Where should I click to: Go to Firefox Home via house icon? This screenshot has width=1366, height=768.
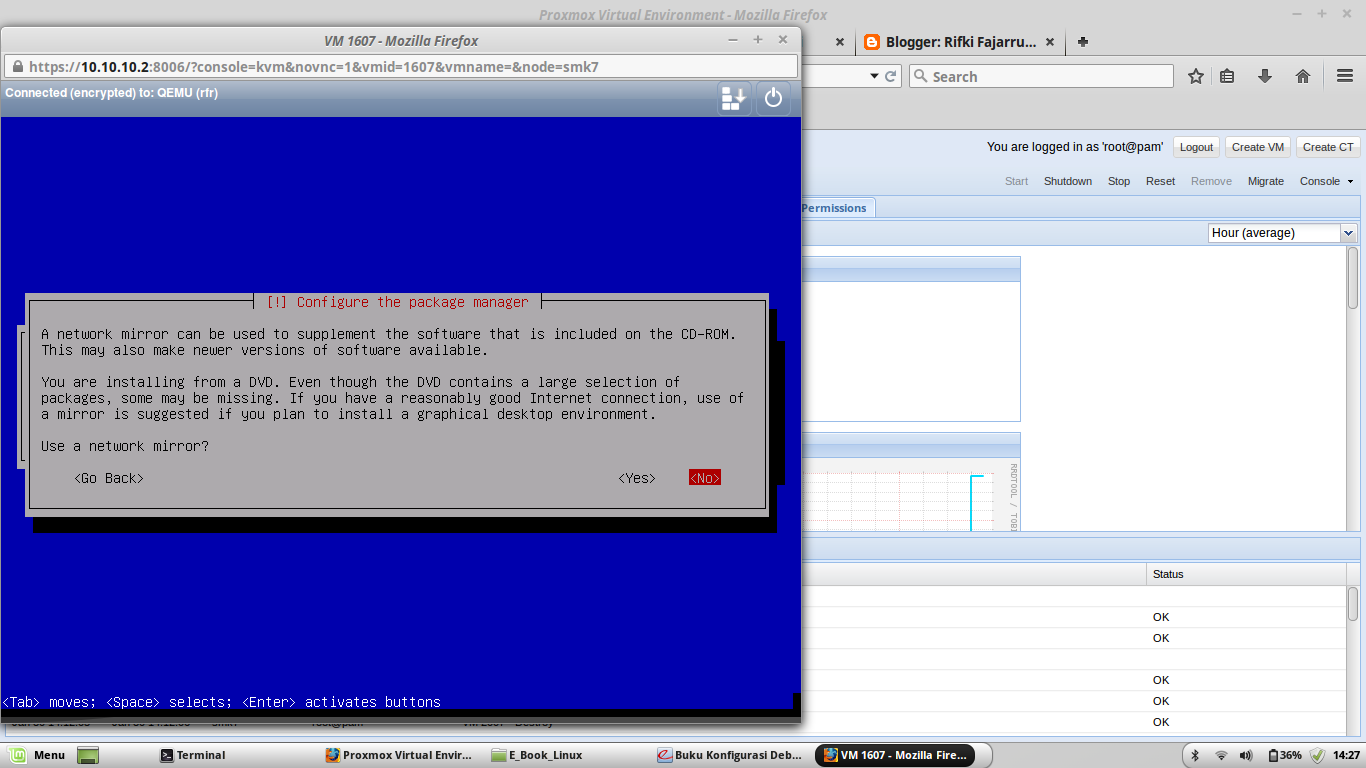click(x=1303, y=76)
